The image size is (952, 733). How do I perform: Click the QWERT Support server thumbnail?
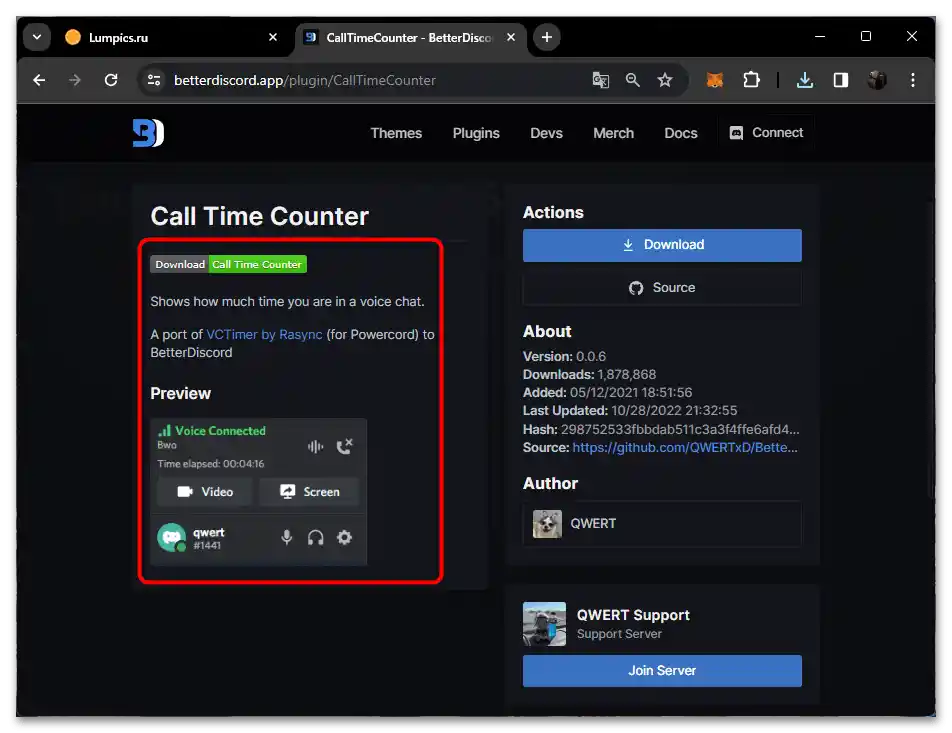tap(544, 624)
